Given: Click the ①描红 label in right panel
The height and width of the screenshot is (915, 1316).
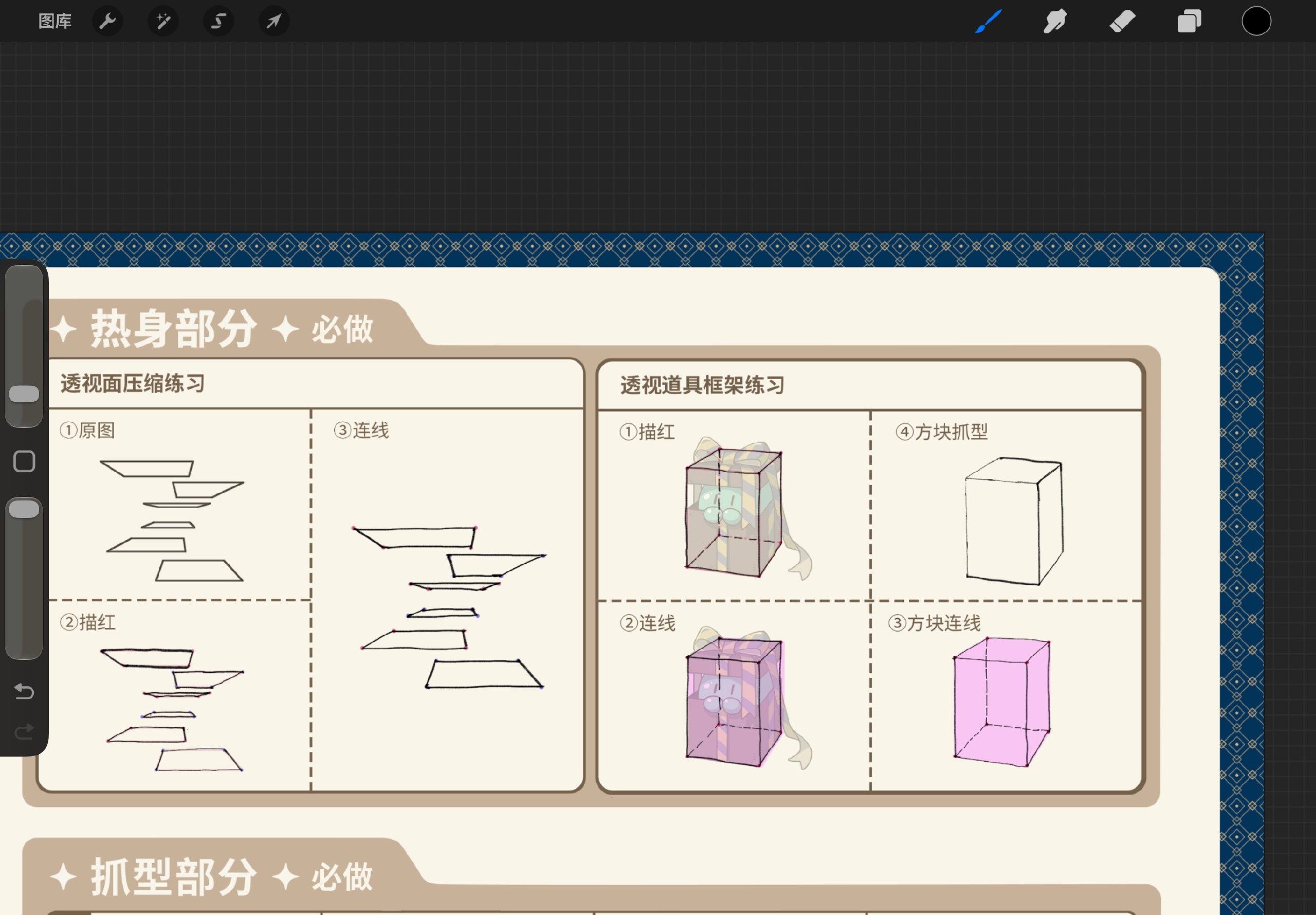Looking at the screenshot, I should tap(647, 432).
